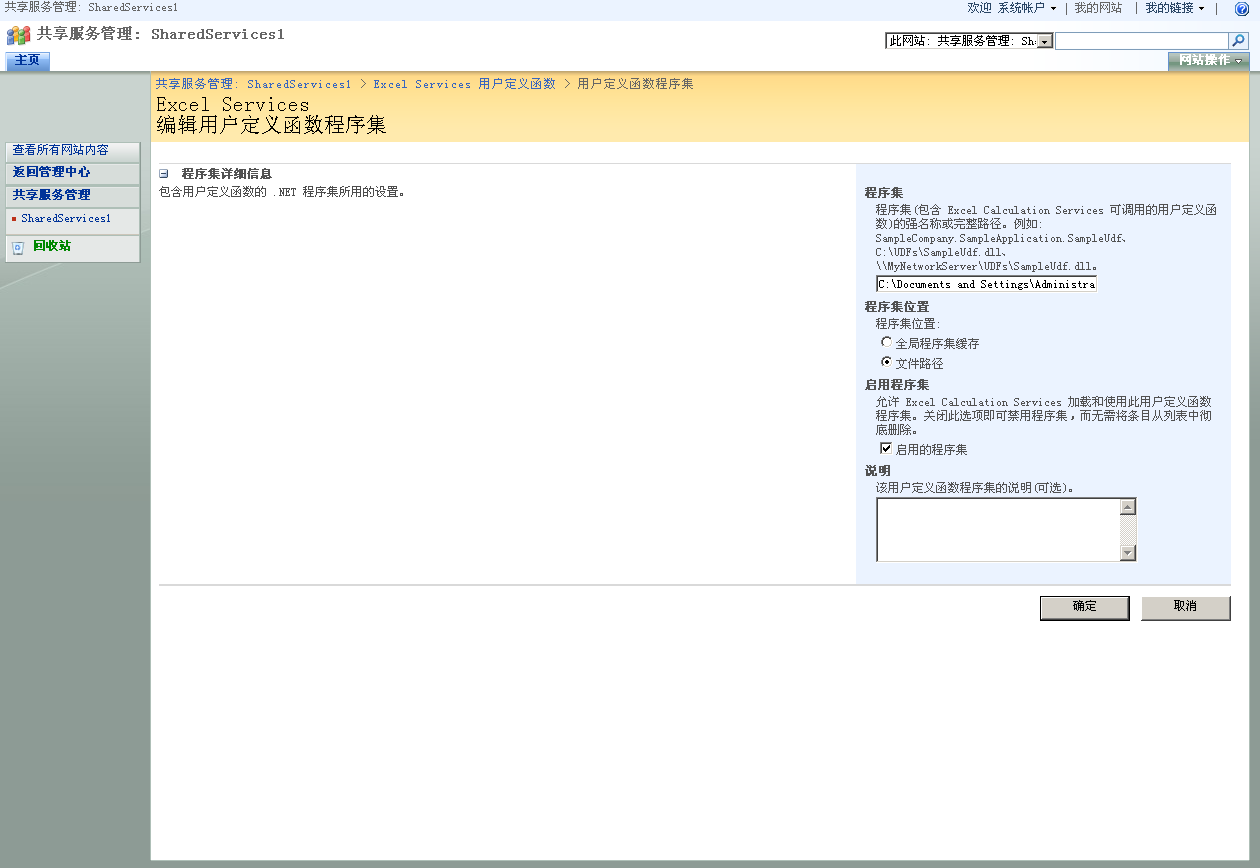
Task: Click the search text box
Action: [1142, 41]
